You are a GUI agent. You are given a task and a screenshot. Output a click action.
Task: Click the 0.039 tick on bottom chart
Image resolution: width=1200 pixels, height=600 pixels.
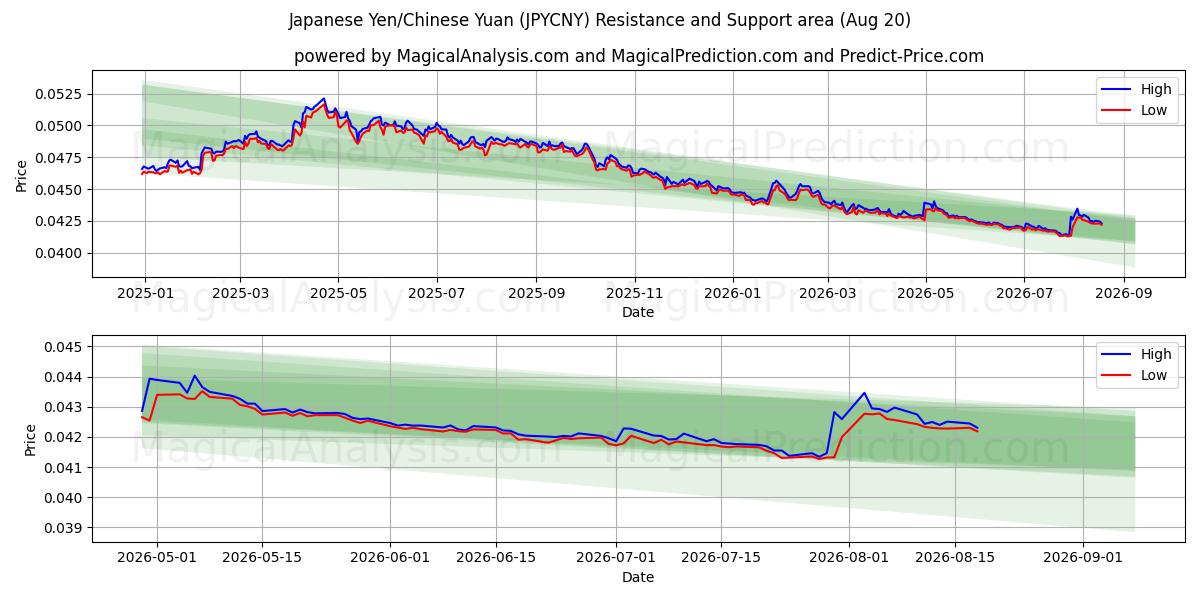pos(65,528)
